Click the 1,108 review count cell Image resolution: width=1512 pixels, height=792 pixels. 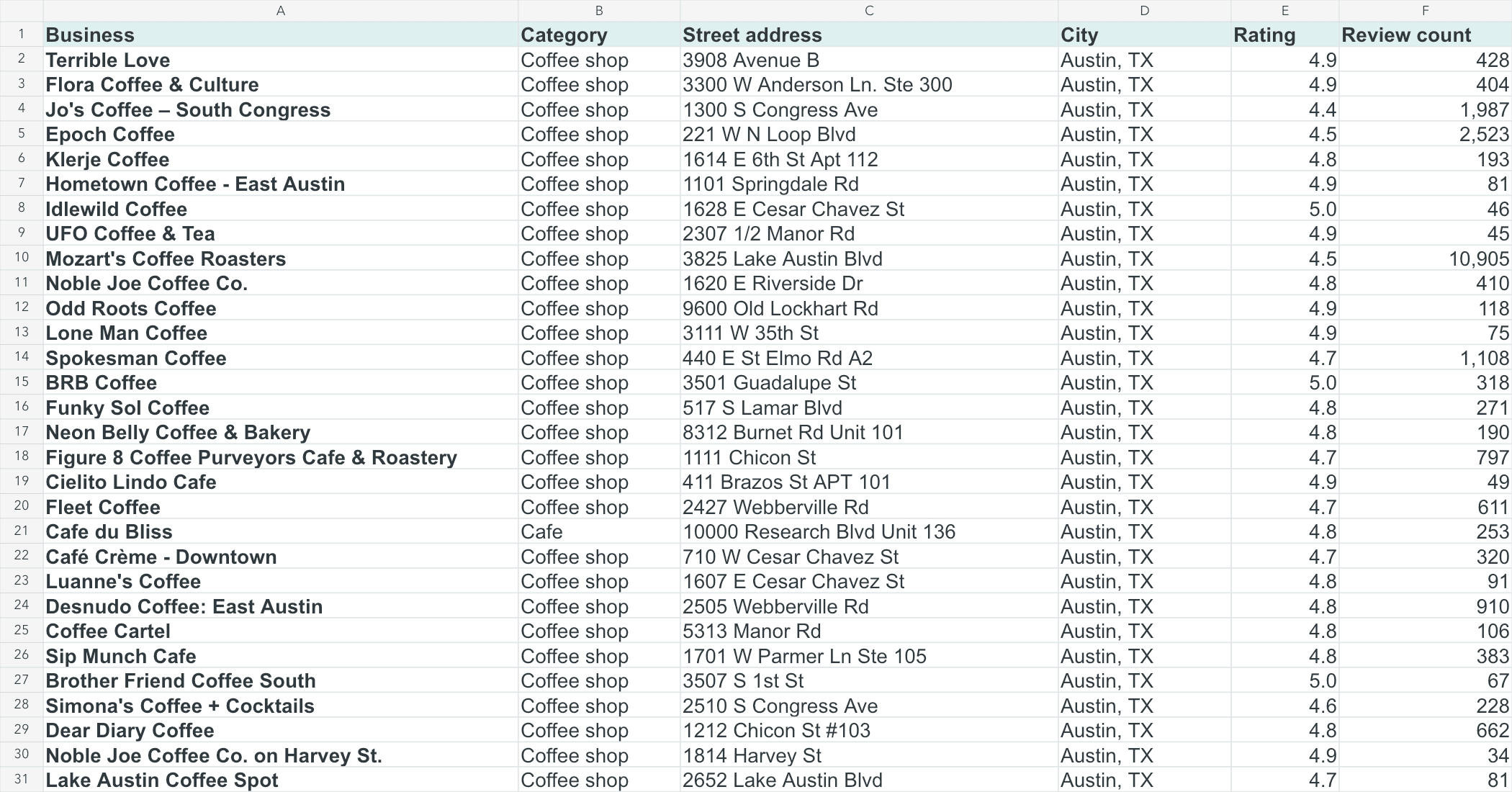pos(1426,358)
